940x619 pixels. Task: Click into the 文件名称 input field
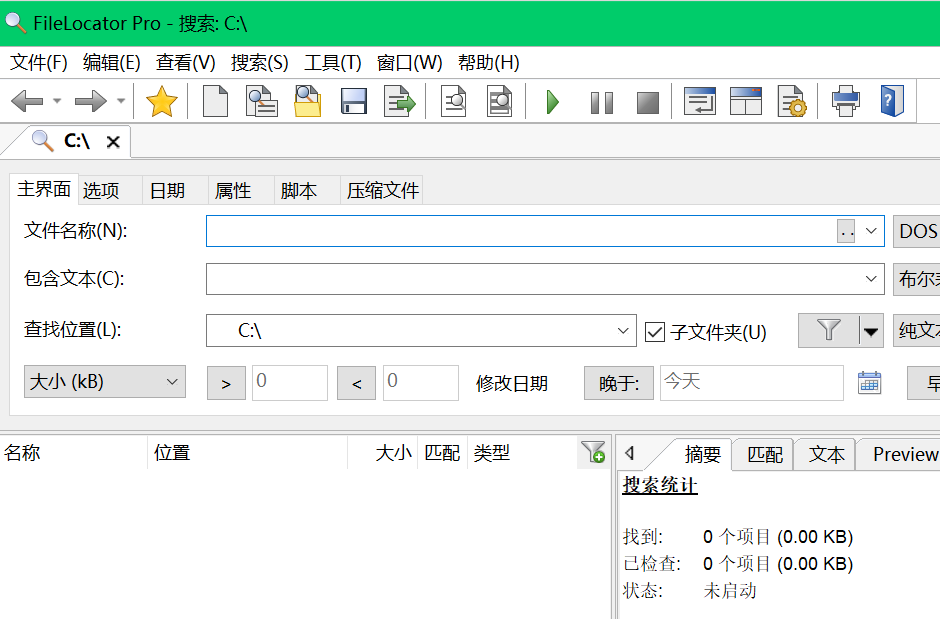point(520,231)
